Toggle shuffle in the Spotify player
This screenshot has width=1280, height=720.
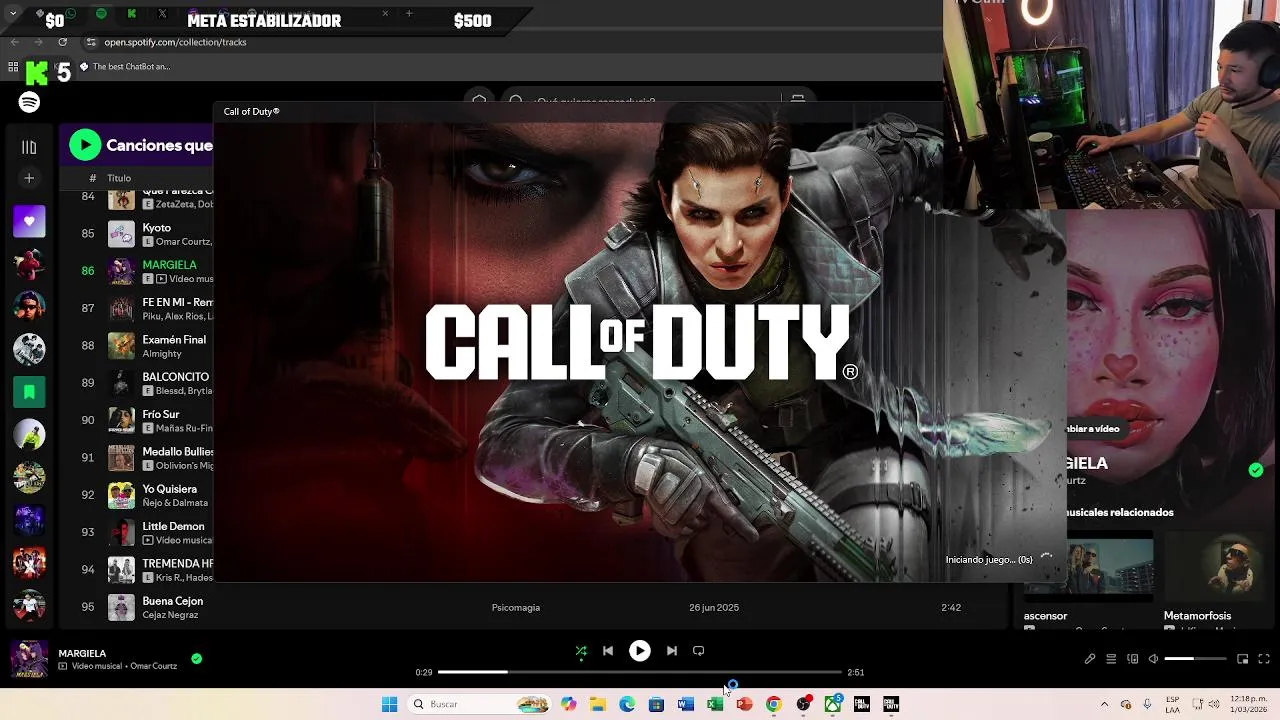click(x=581, y=651)
